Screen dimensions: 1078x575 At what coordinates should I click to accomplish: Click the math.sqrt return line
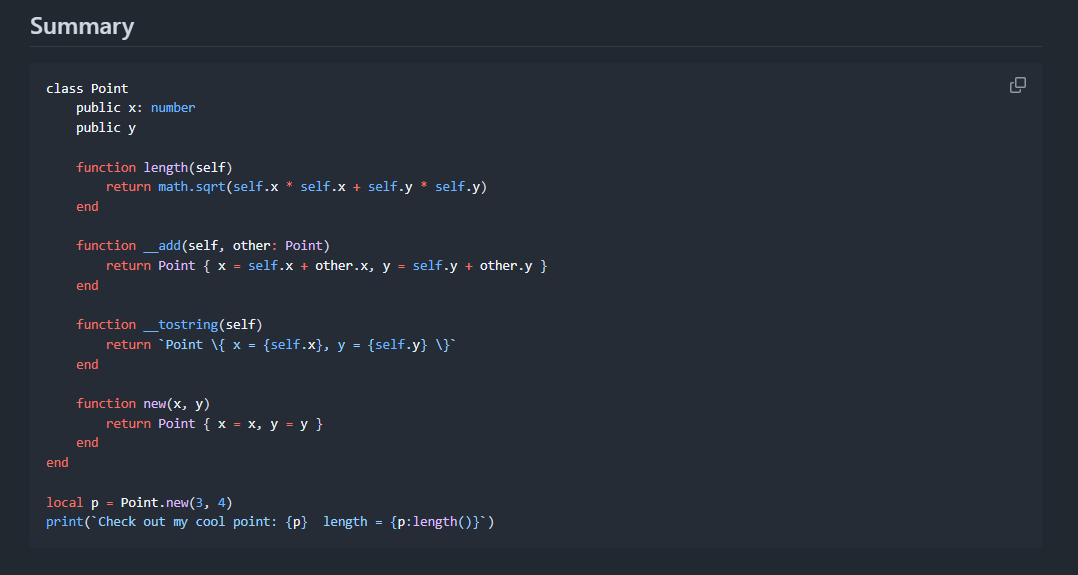296,187
